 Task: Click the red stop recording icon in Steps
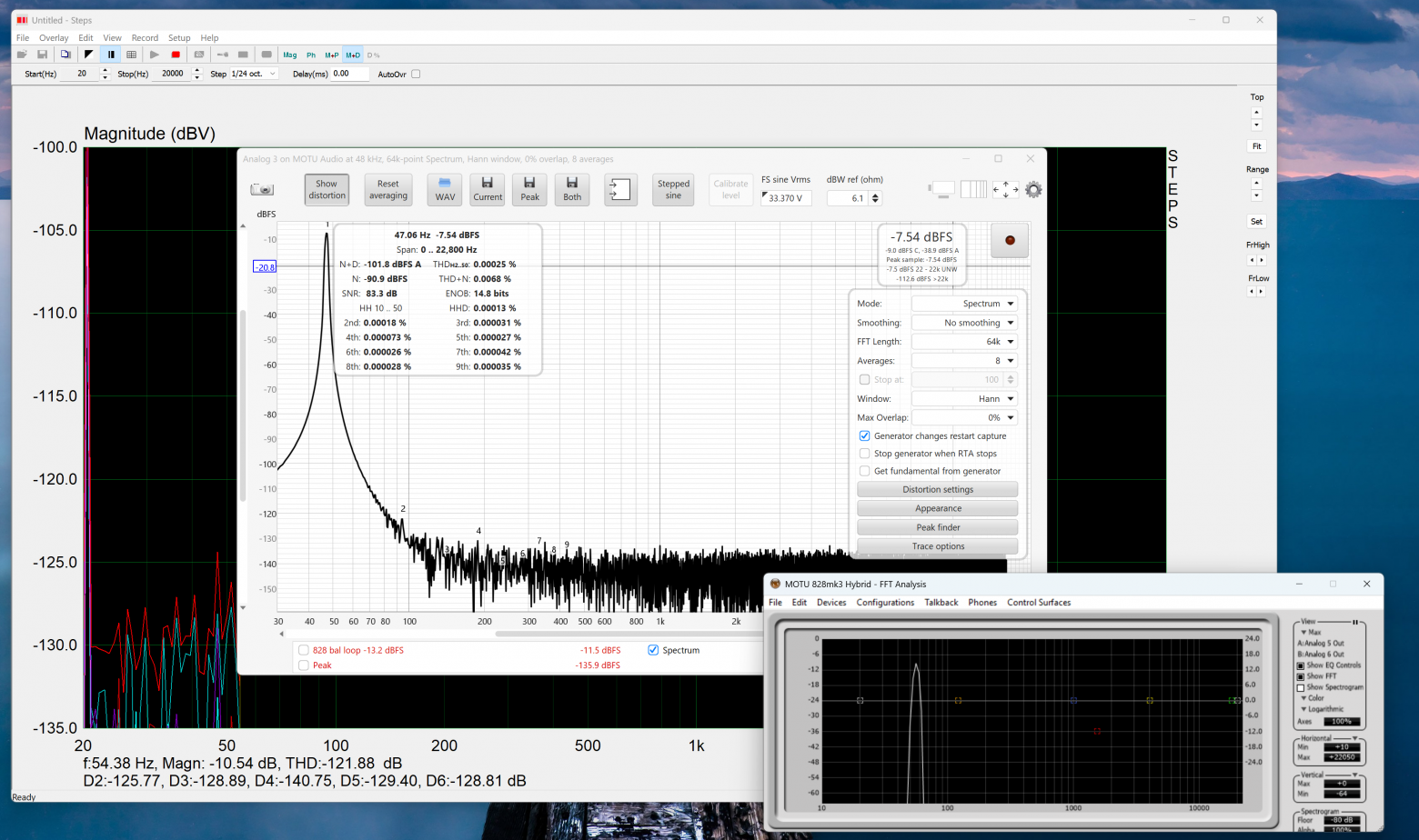[176, 55]
